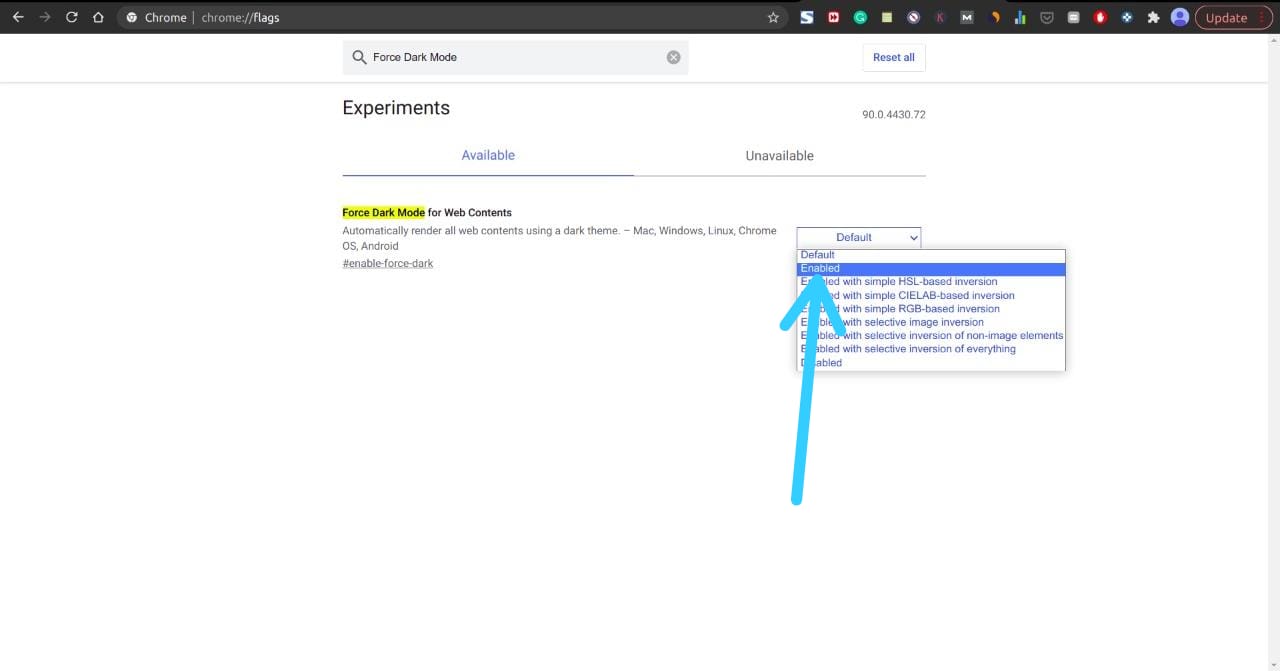Open the red fast-forward extension icon
The width and height of the screenshot is (1280, 671).
click(834, 17)
